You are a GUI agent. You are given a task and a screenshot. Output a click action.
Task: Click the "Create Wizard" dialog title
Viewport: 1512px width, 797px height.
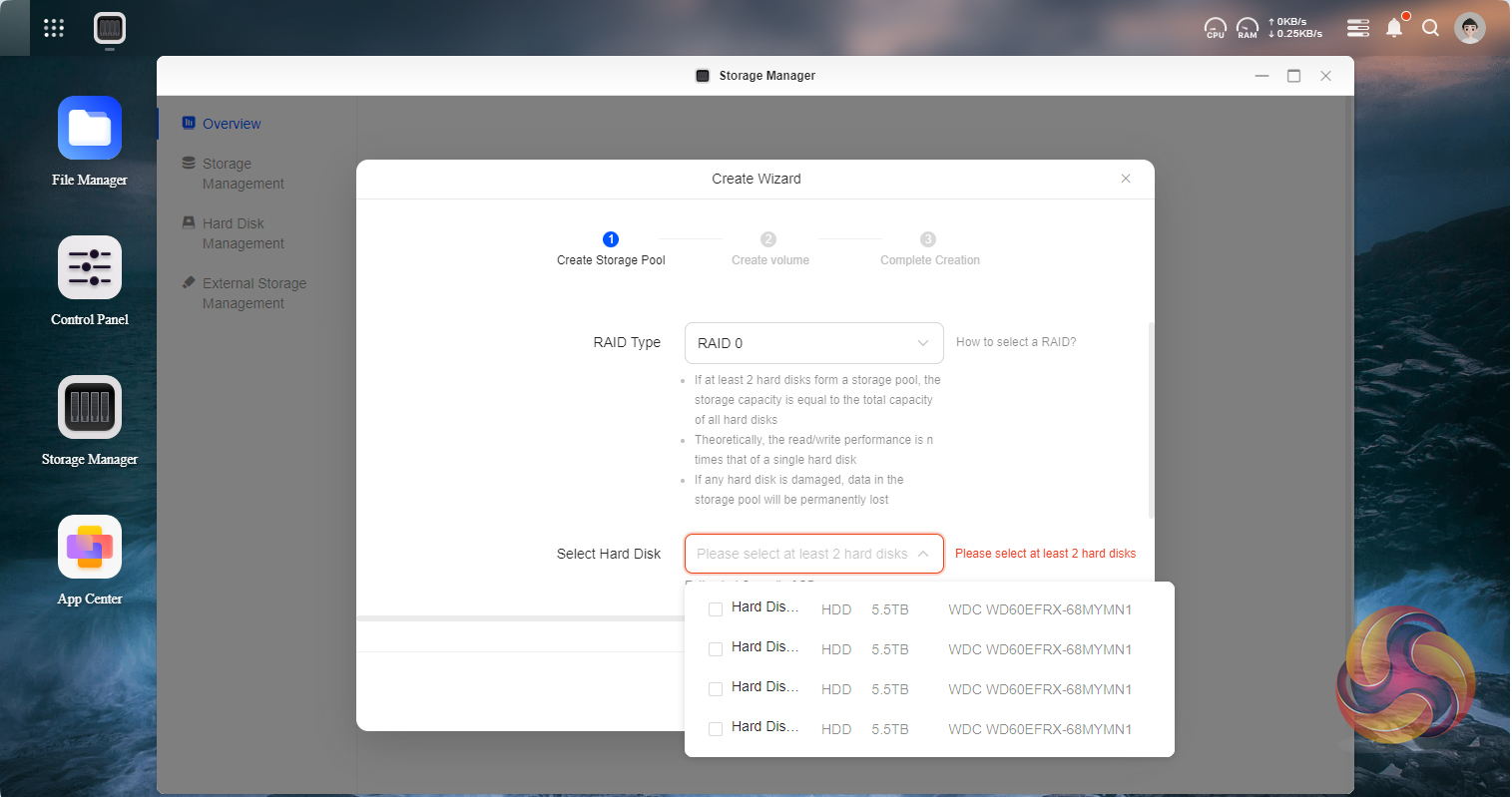[756, 179]
